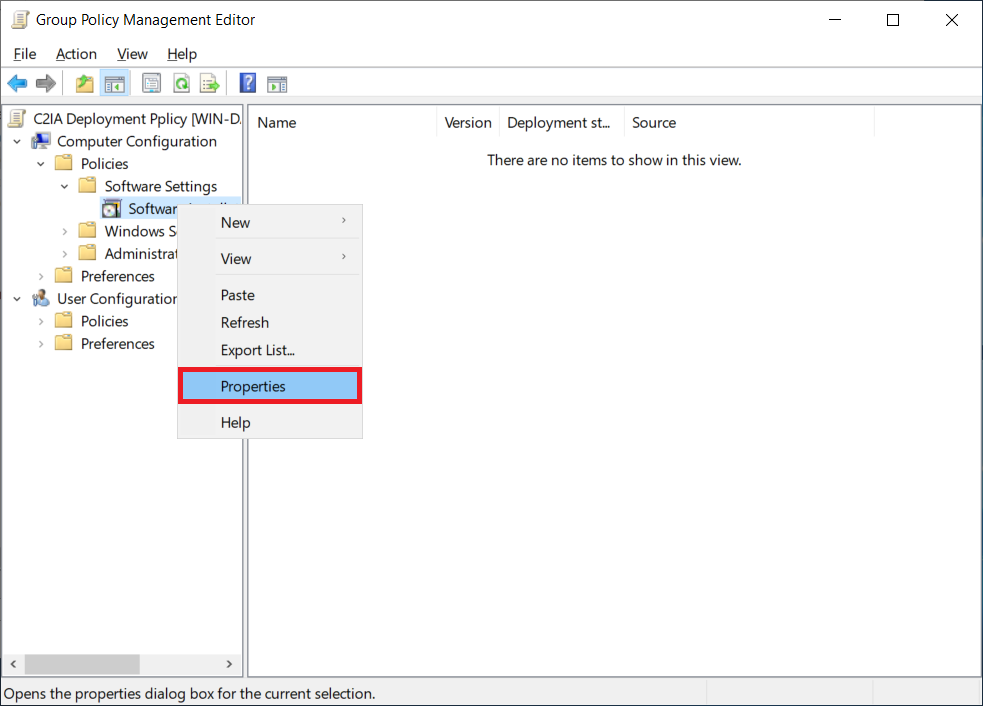Toggle the Show/Hide Console Tree icon
The image size is (983, 706).
(x=115, y=83)
